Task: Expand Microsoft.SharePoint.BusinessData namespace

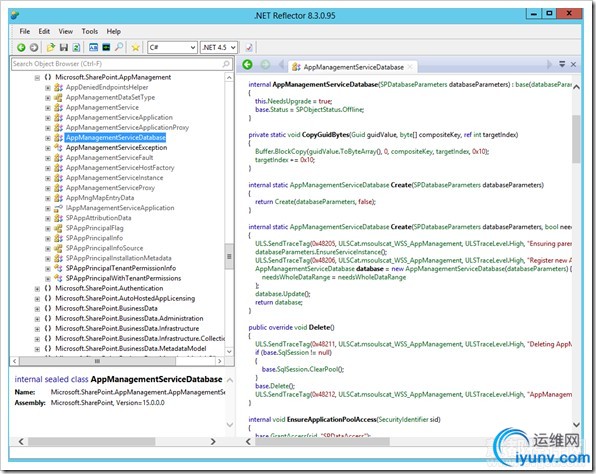Action: (37, 309)
